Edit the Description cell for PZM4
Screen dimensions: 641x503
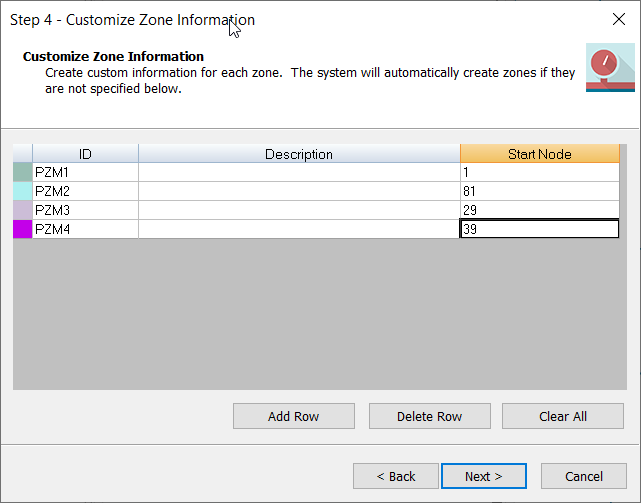tap(298, 229)
